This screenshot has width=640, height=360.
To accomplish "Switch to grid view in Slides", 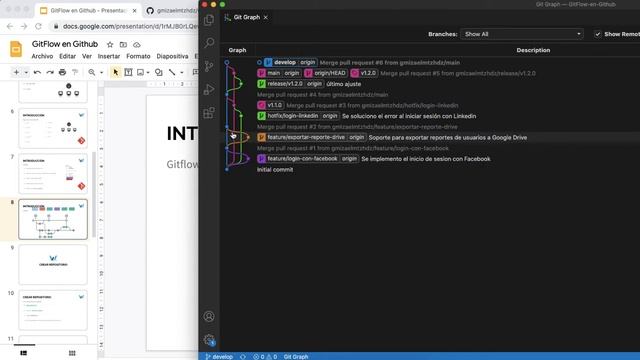I will [x=72, y=353].
